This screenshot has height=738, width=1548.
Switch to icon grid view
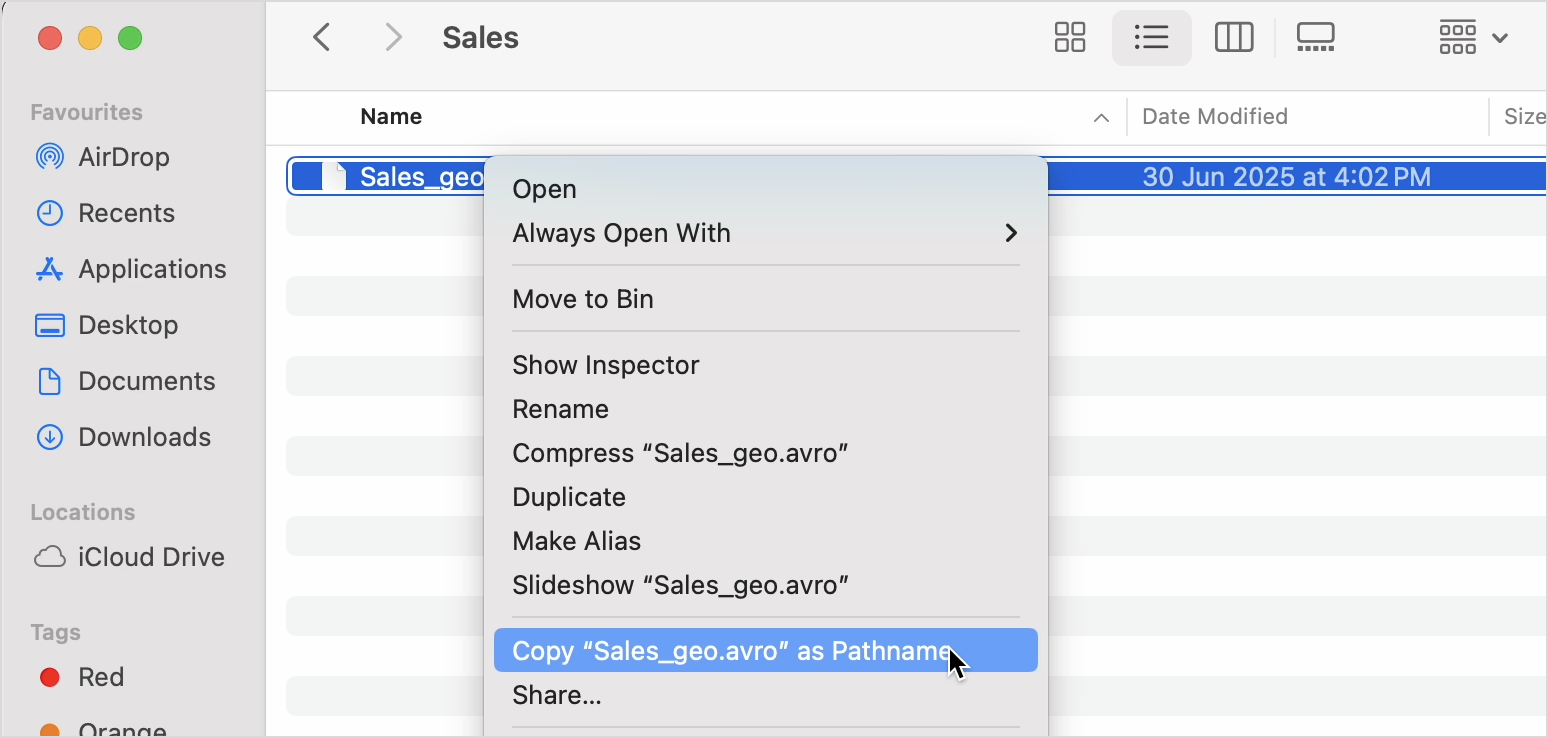pyautogui.click(x=1070, y=38)
